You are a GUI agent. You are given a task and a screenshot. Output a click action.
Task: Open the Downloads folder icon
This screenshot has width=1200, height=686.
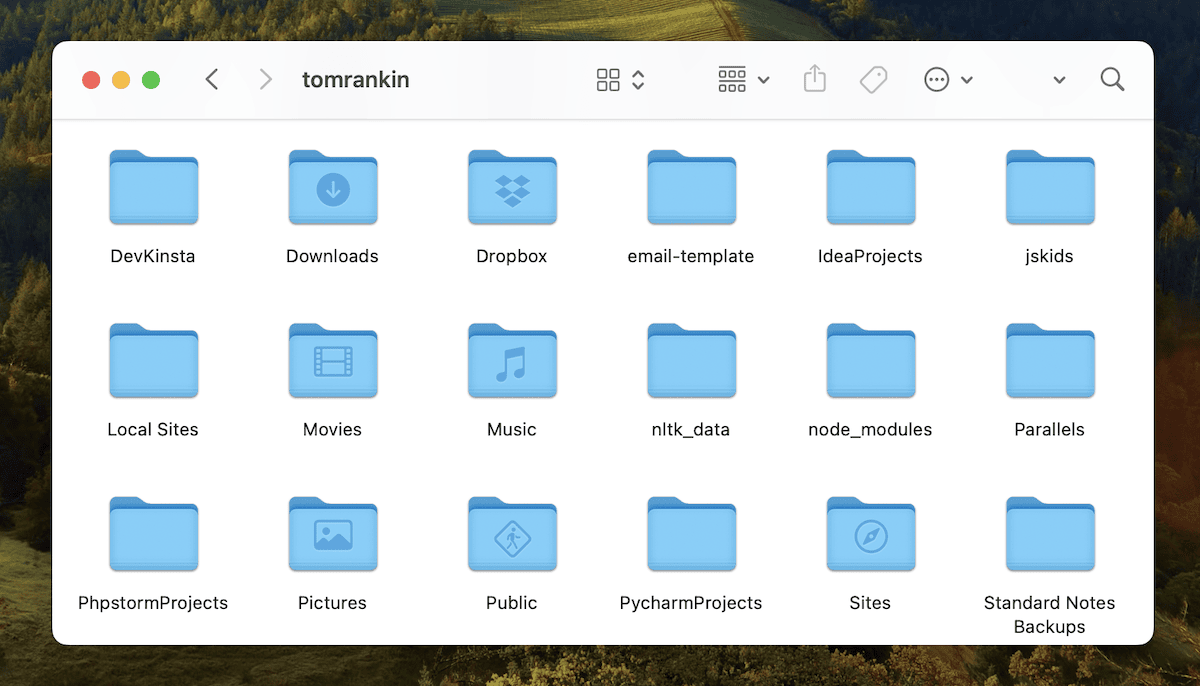tap(332, 187)
